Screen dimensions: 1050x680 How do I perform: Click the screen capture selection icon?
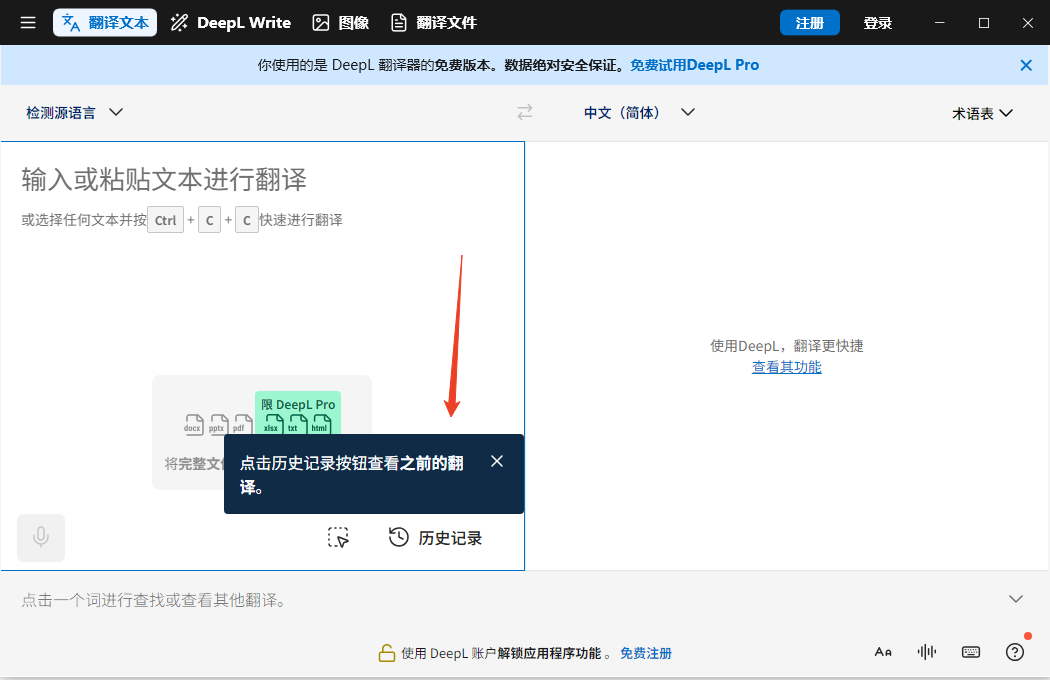point(338,537)
